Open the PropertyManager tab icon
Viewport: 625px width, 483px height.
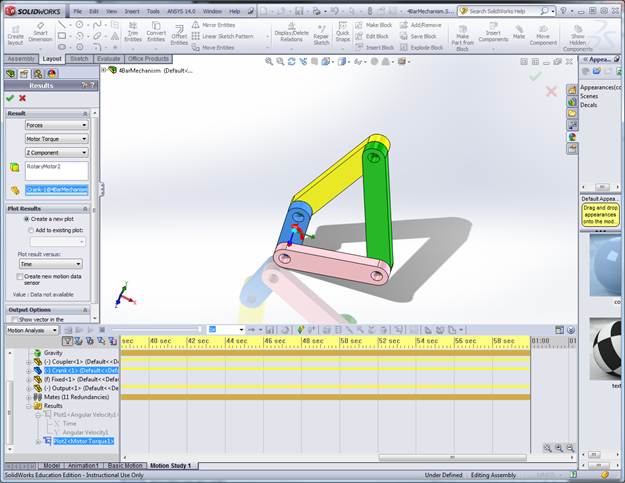click(24, 74)
